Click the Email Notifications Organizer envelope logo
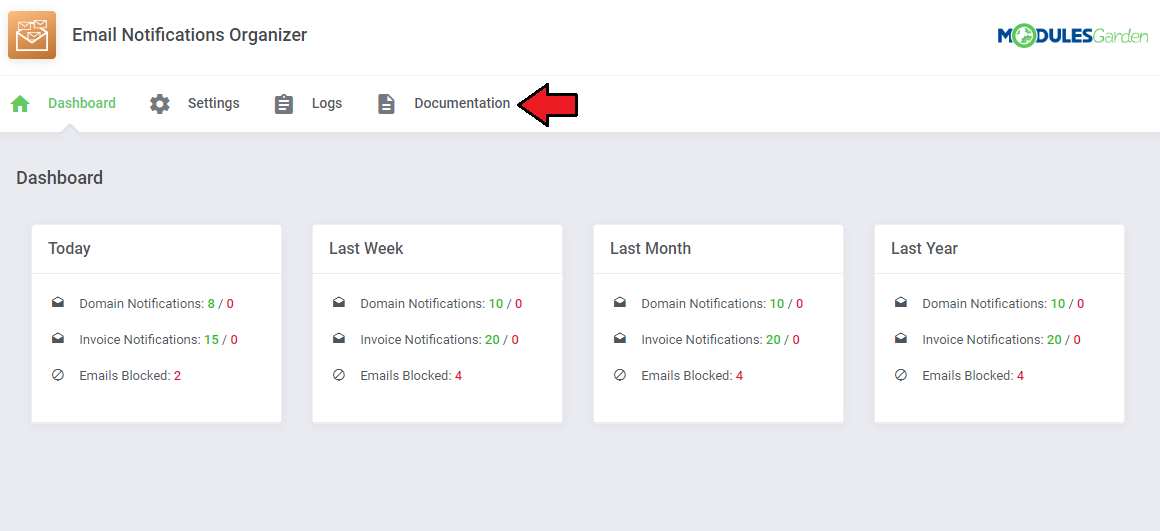Screen dimensions: 1160x531 [x=32, y=35]
